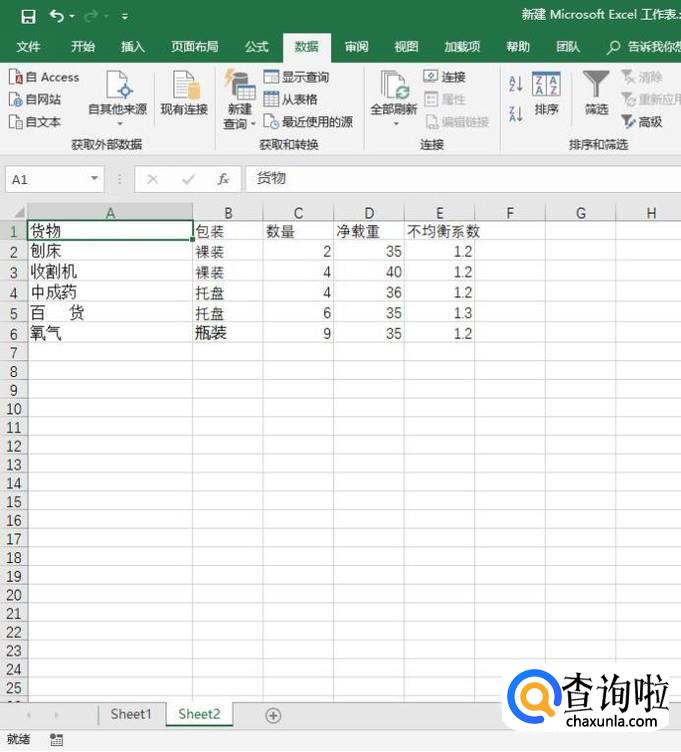Screen dimensions: 681x752
Task: Expand the Name Box dropdown arrow
Action: click(x=94, y=179)
